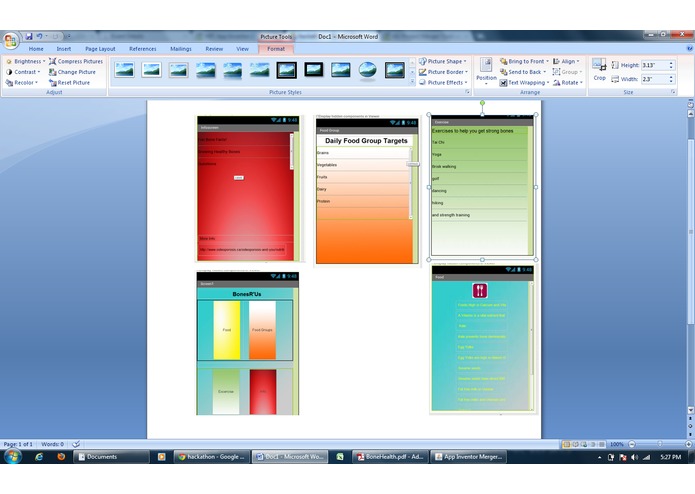Screen dimensions: 695x494
Task: Apply the oval picture style thumbnail
Action: 367,70
